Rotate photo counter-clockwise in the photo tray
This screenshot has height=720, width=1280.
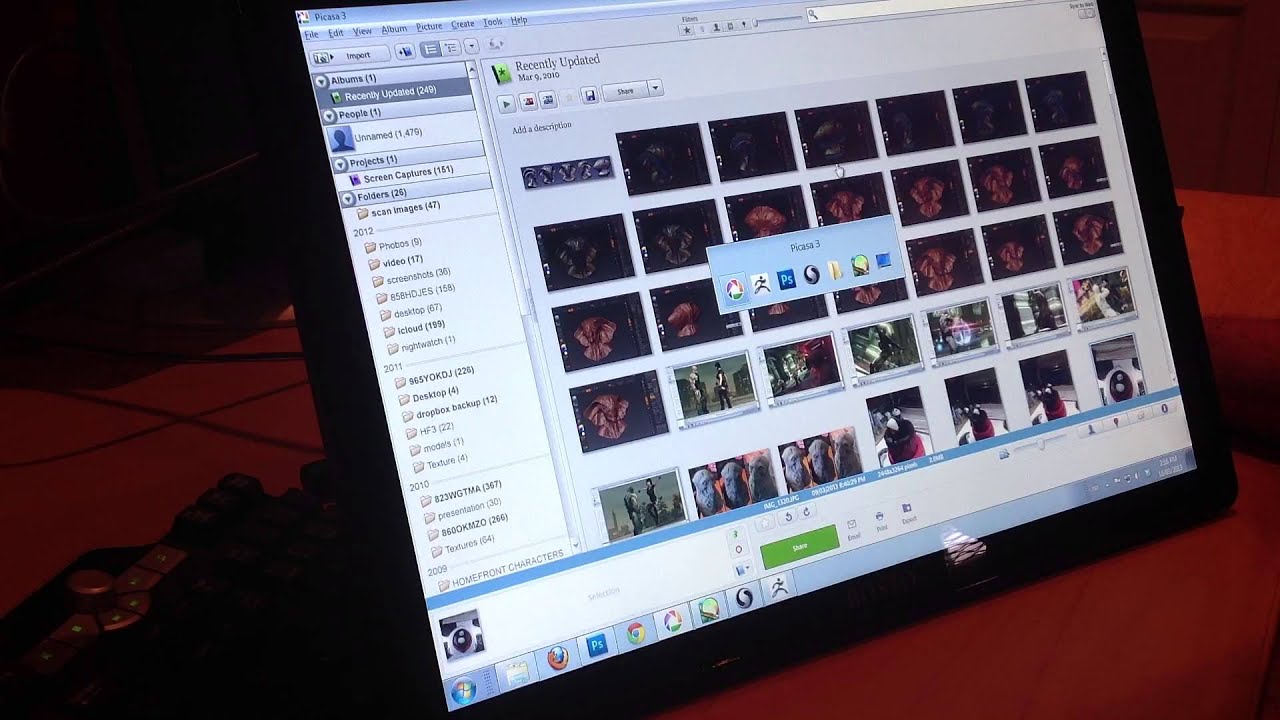788,517
